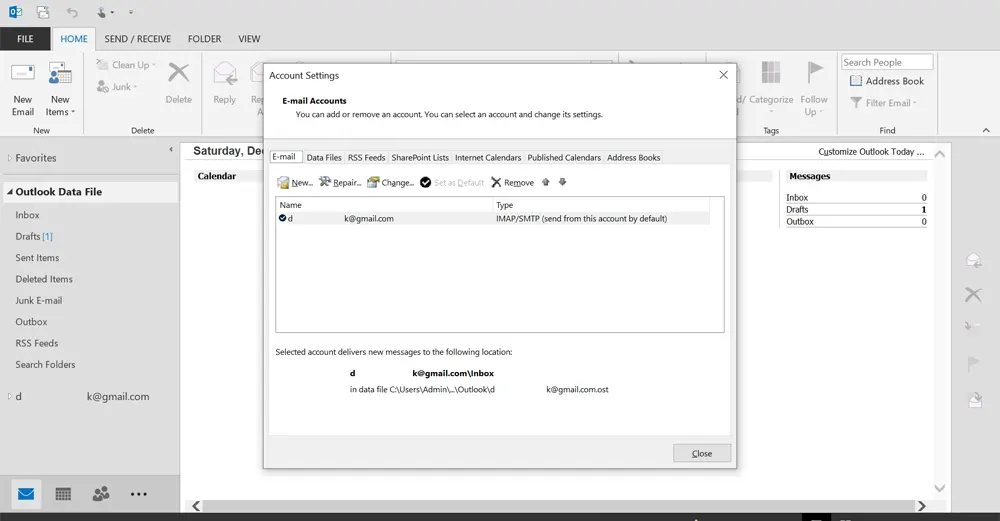Select the Deleted Items folder
The width and height of the screenshot is (1000, 521).
pyautogui.click(x=44, y=279)
